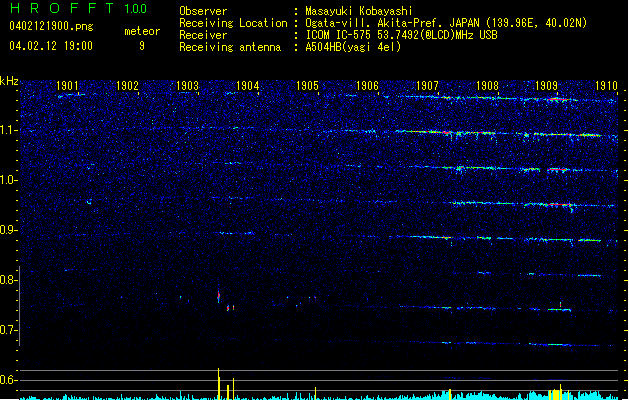Click the 0.8 kHz frequency axis label
The image size is (629, 400).
8,280
